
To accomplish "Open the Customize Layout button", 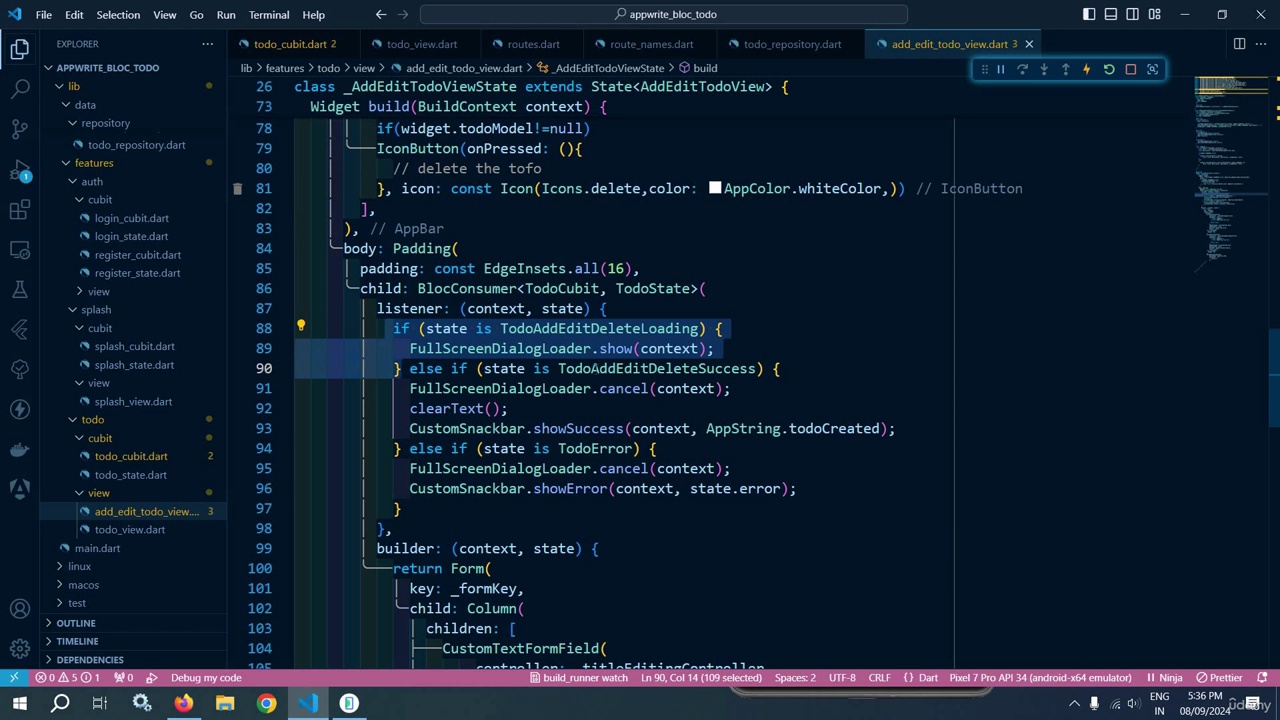I will click(1155, 14).
